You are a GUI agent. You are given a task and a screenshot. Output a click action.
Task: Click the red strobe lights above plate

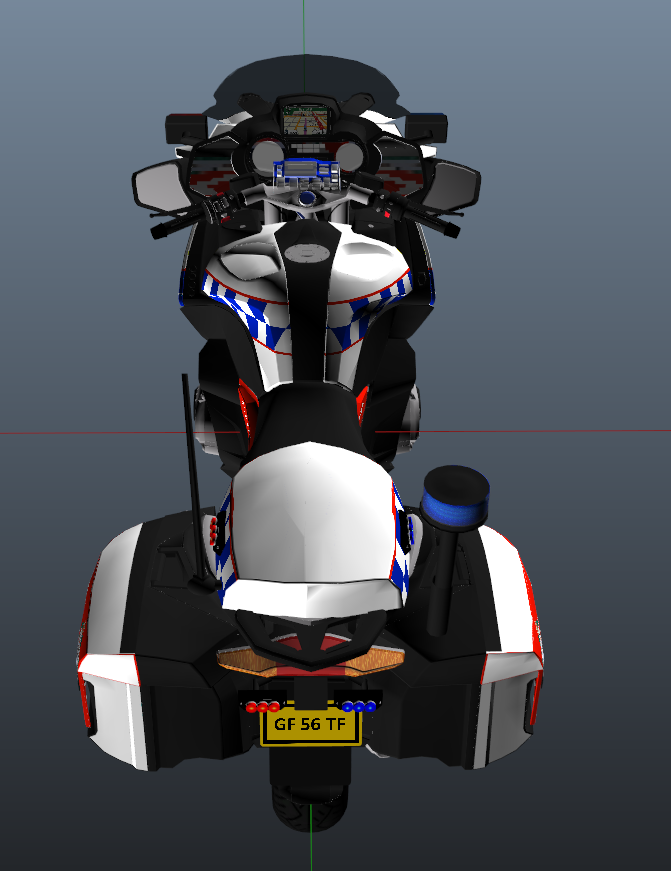tap(260, 707)
